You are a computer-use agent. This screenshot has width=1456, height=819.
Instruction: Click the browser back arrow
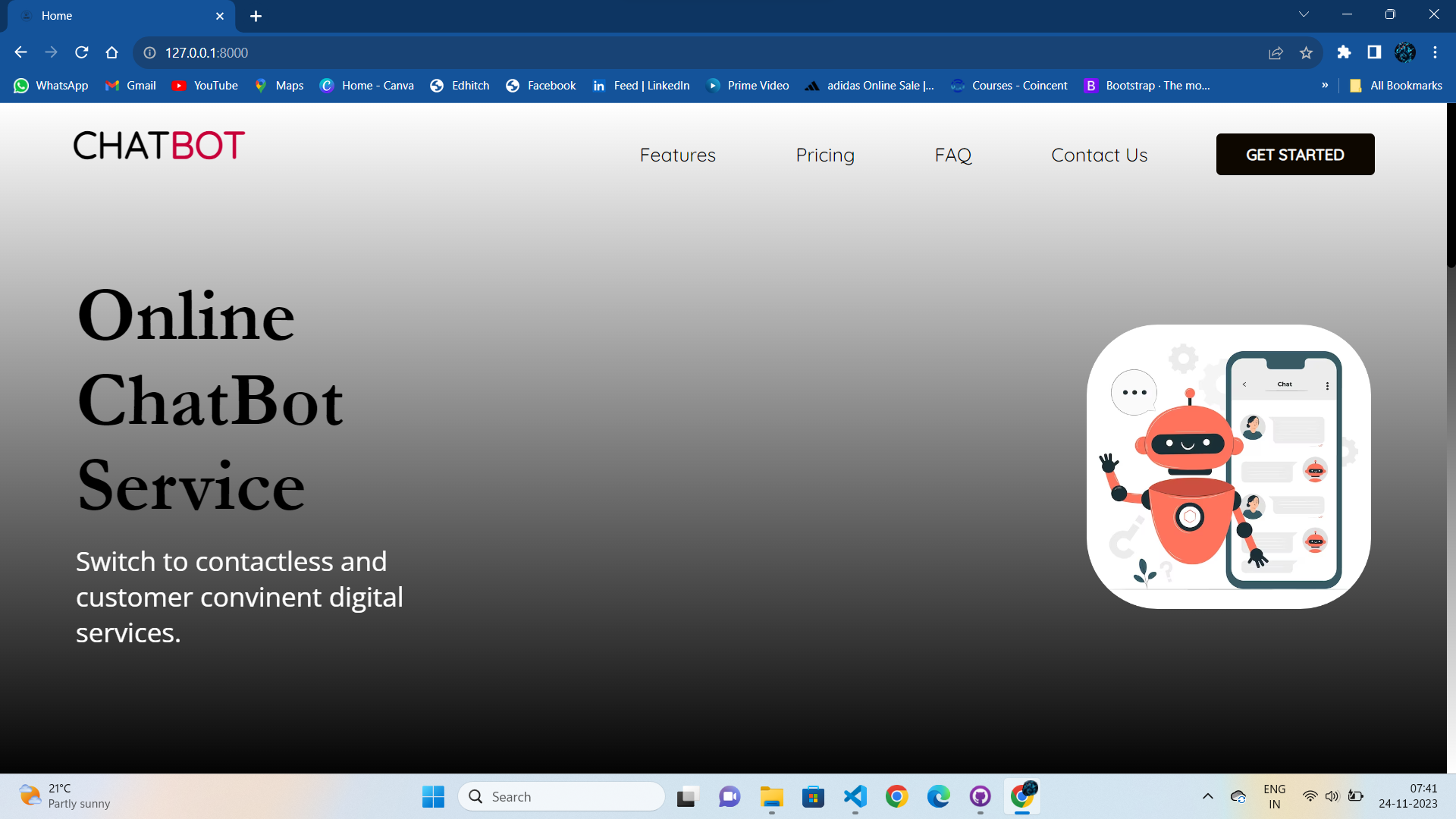click(x=20, y=52)
